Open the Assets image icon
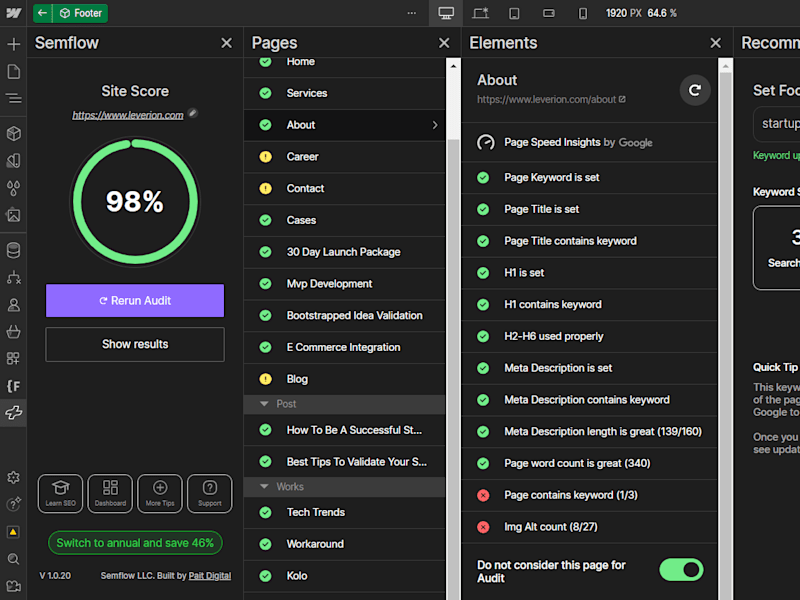This screenshot has height=600, width=800. [x=14, y=215]
